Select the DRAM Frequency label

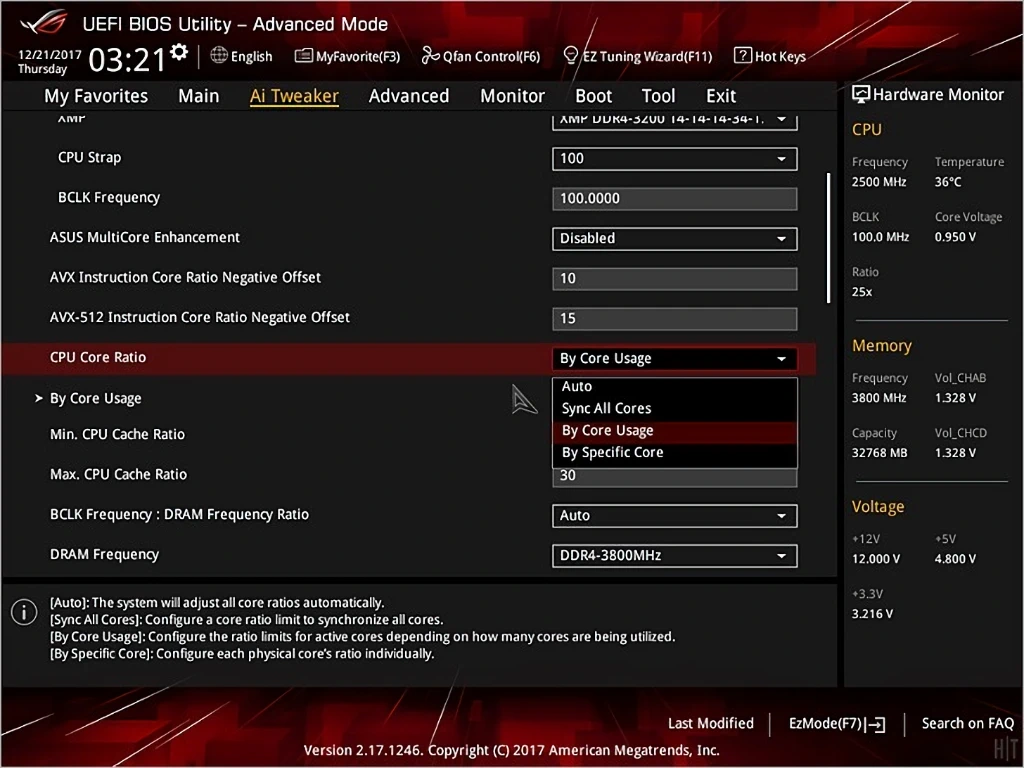coord(104,555)
